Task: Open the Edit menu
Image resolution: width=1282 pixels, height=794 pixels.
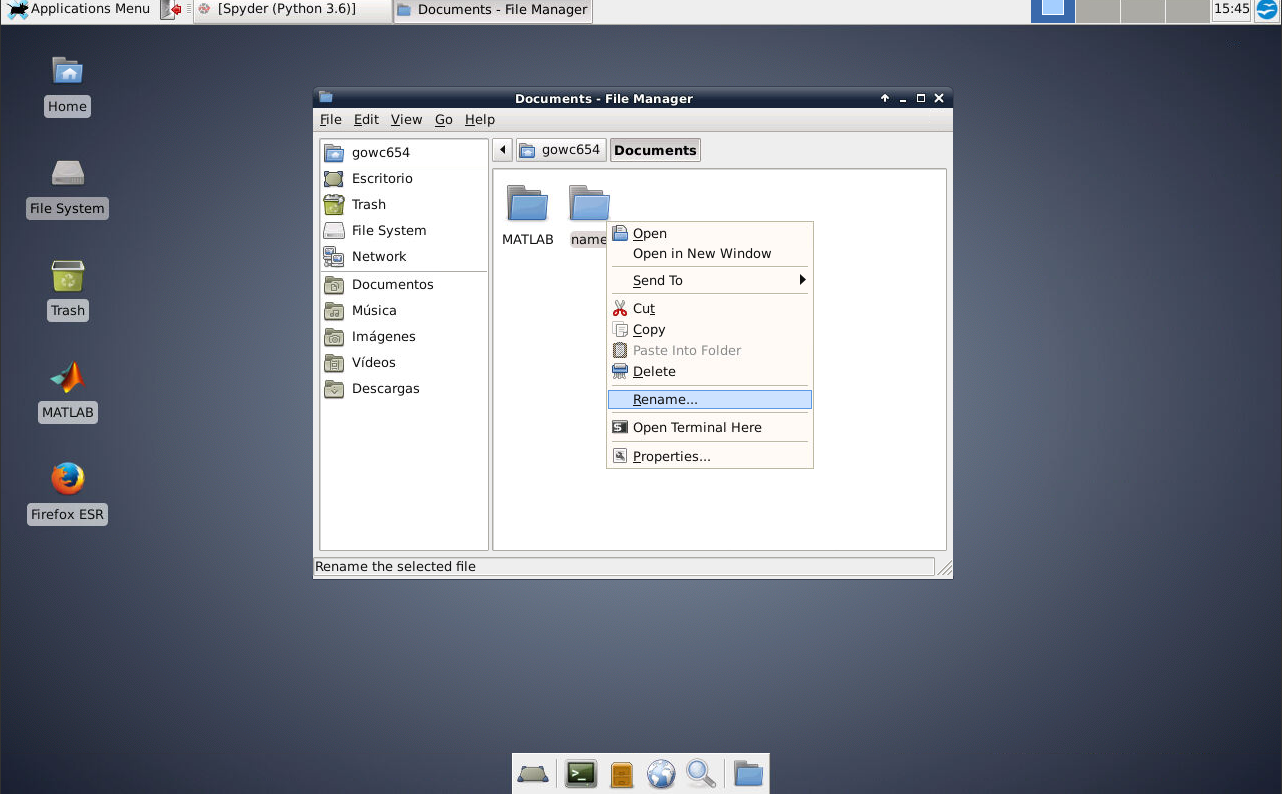Action: click(366, 119)
